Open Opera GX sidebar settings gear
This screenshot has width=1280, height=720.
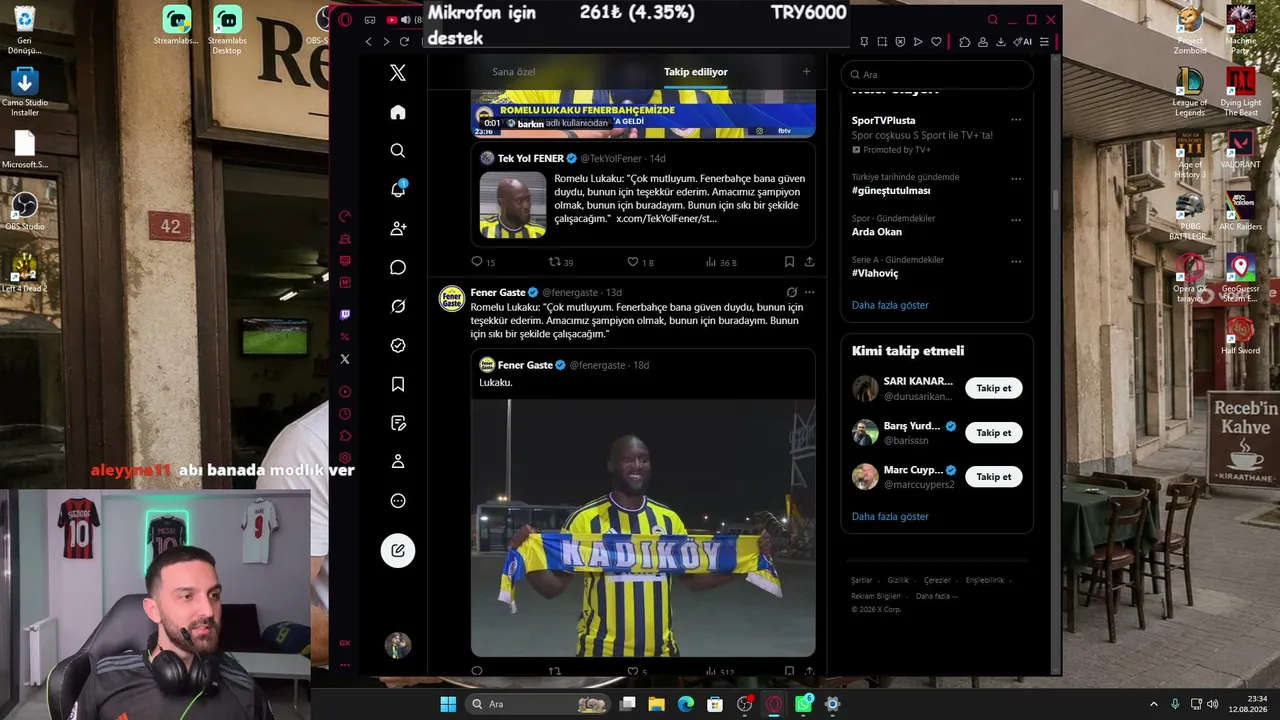tap(345, 458)
